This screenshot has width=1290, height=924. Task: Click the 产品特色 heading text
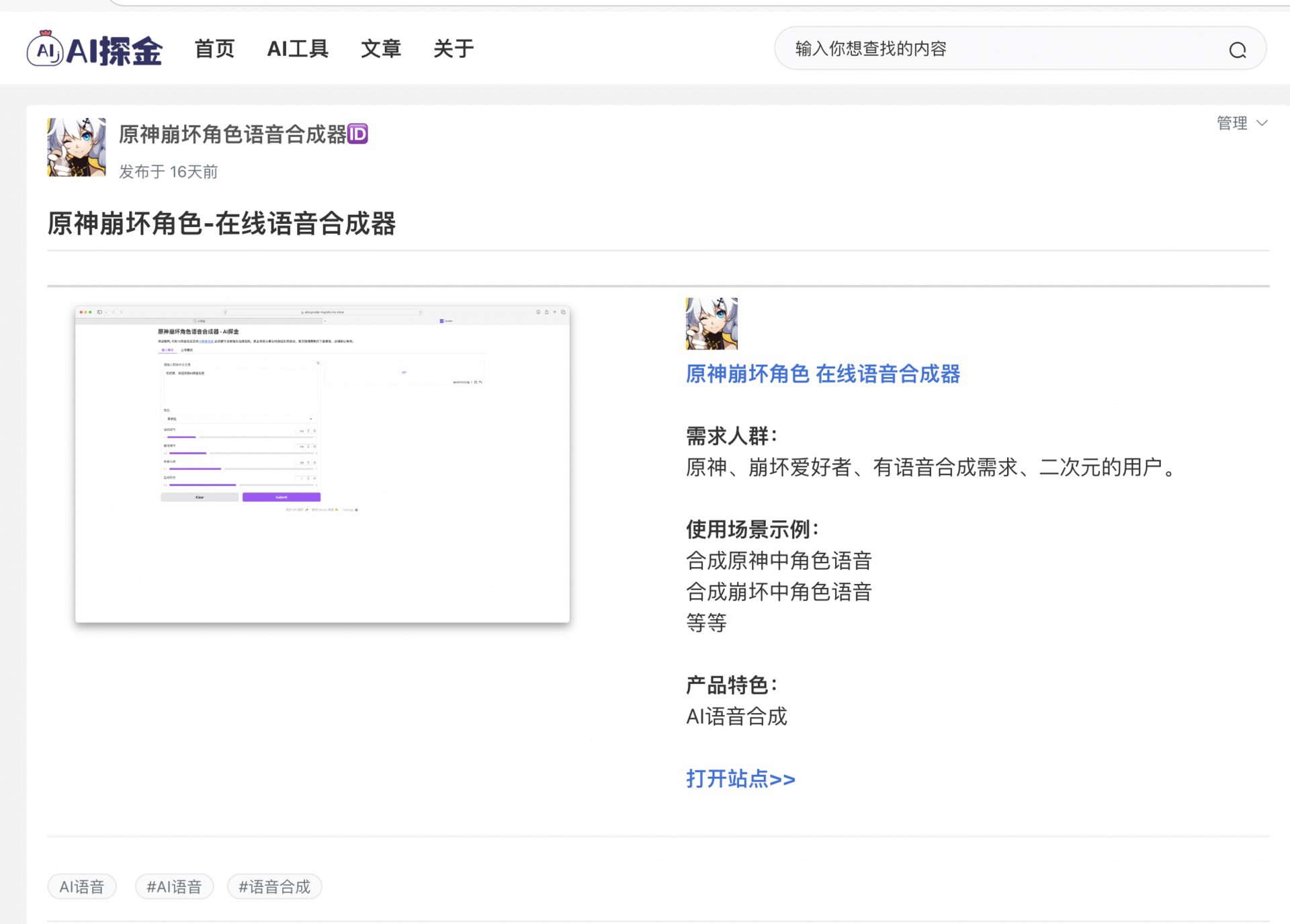point(732,685)
